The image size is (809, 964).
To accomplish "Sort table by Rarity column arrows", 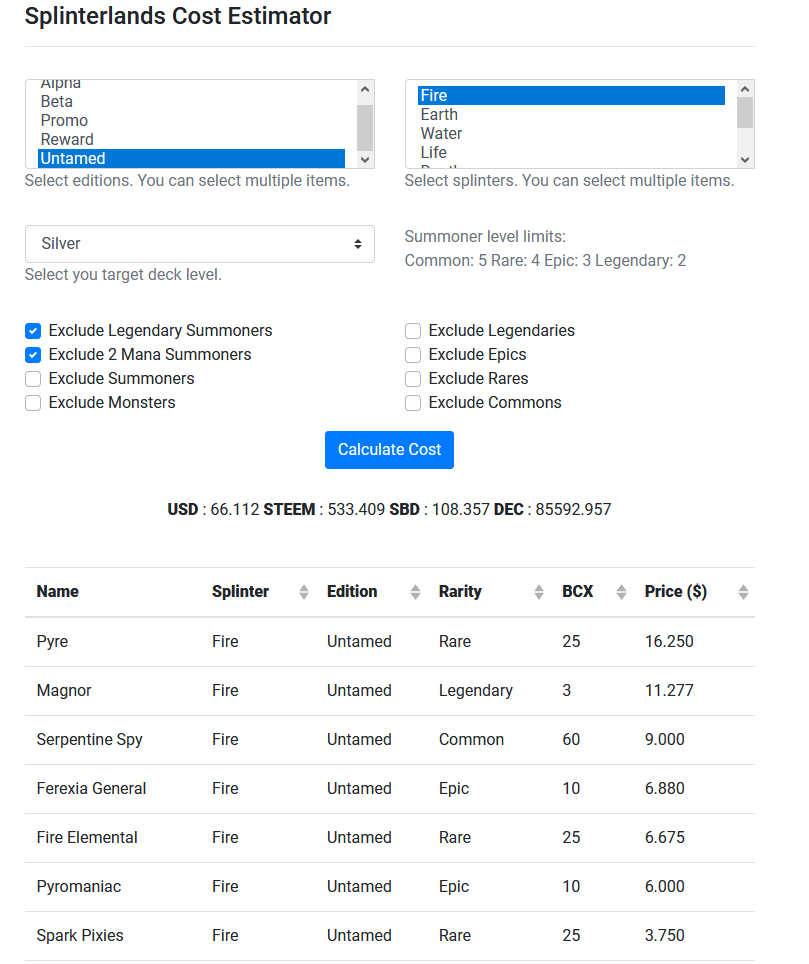I will 539,592.
